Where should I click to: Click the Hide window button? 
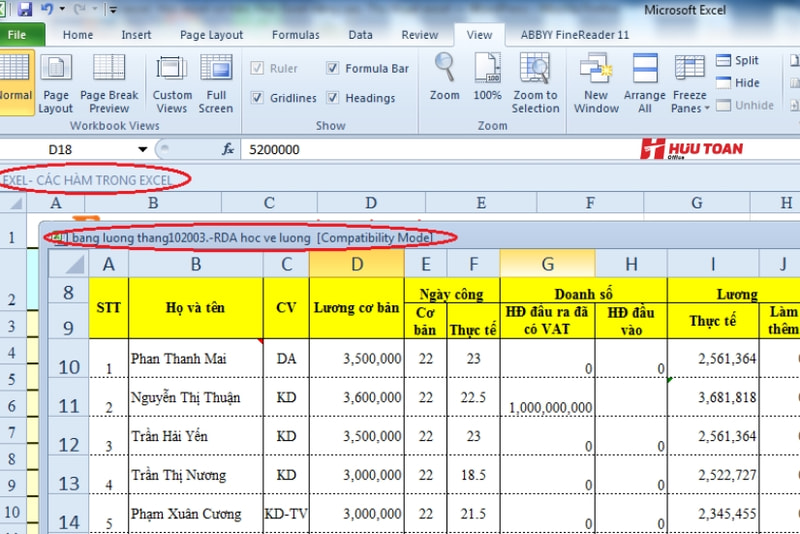click(737, 83)
